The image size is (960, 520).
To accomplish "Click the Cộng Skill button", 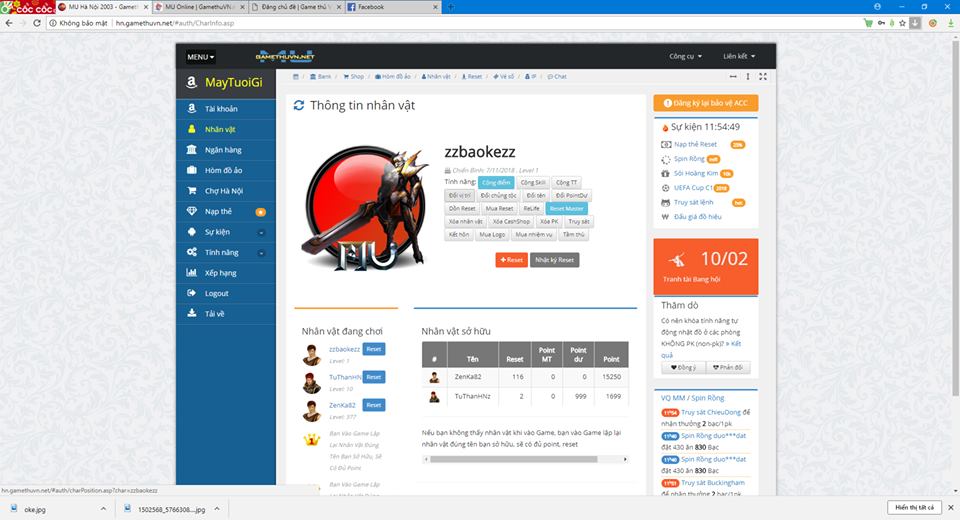I will [x=533, y=183].
